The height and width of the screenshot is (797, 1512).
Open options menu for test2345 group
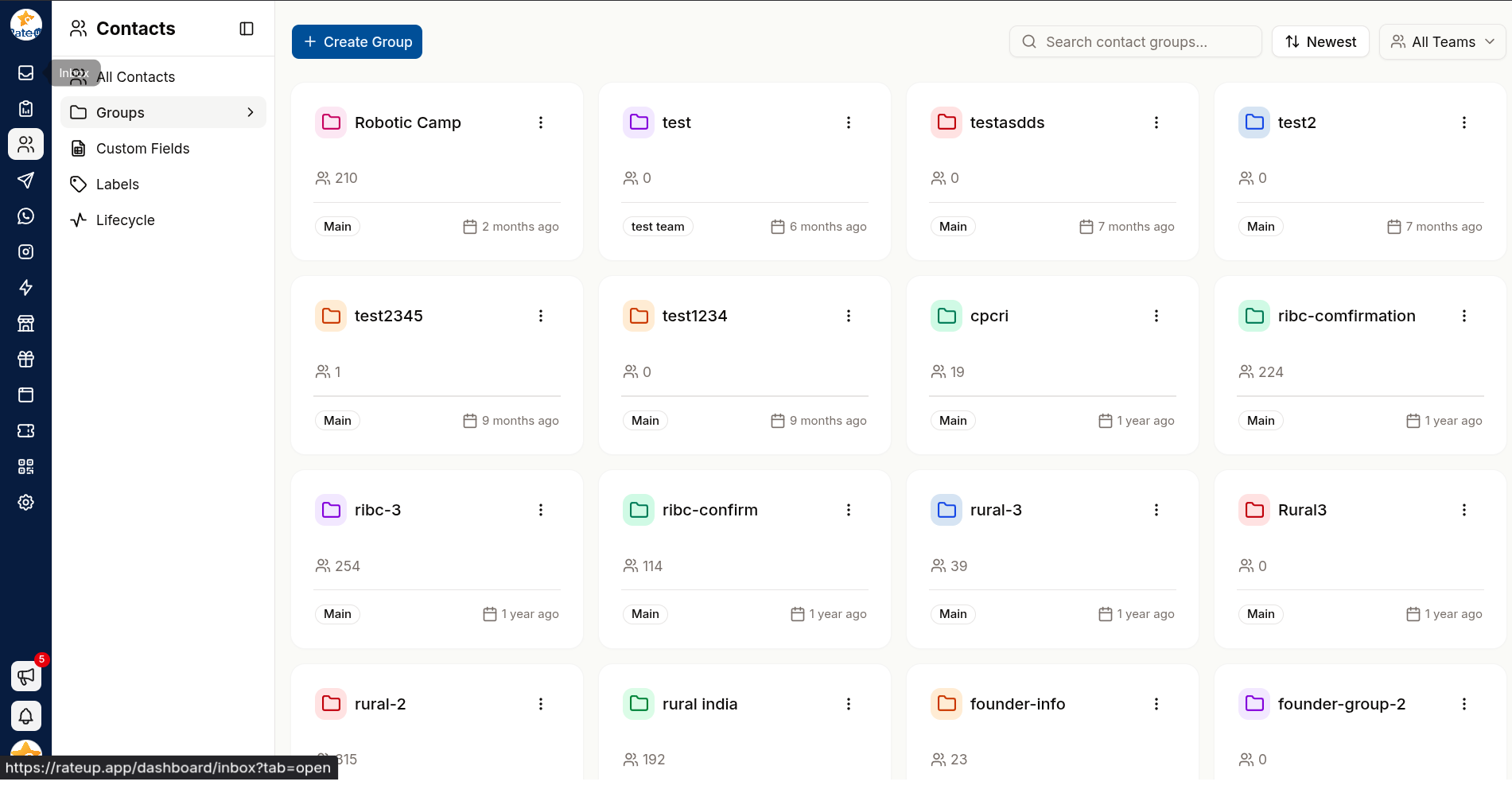click(x=541, y=316)
